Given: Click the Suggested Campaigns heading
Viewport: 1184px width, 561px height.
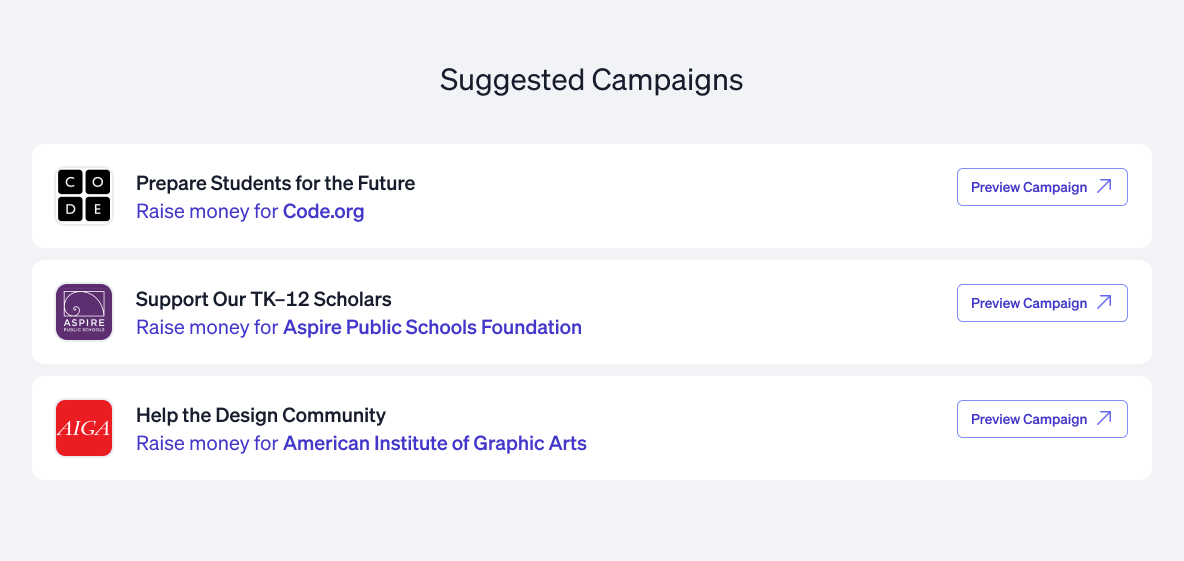Looking at the screenshot, I should (591, 80).
